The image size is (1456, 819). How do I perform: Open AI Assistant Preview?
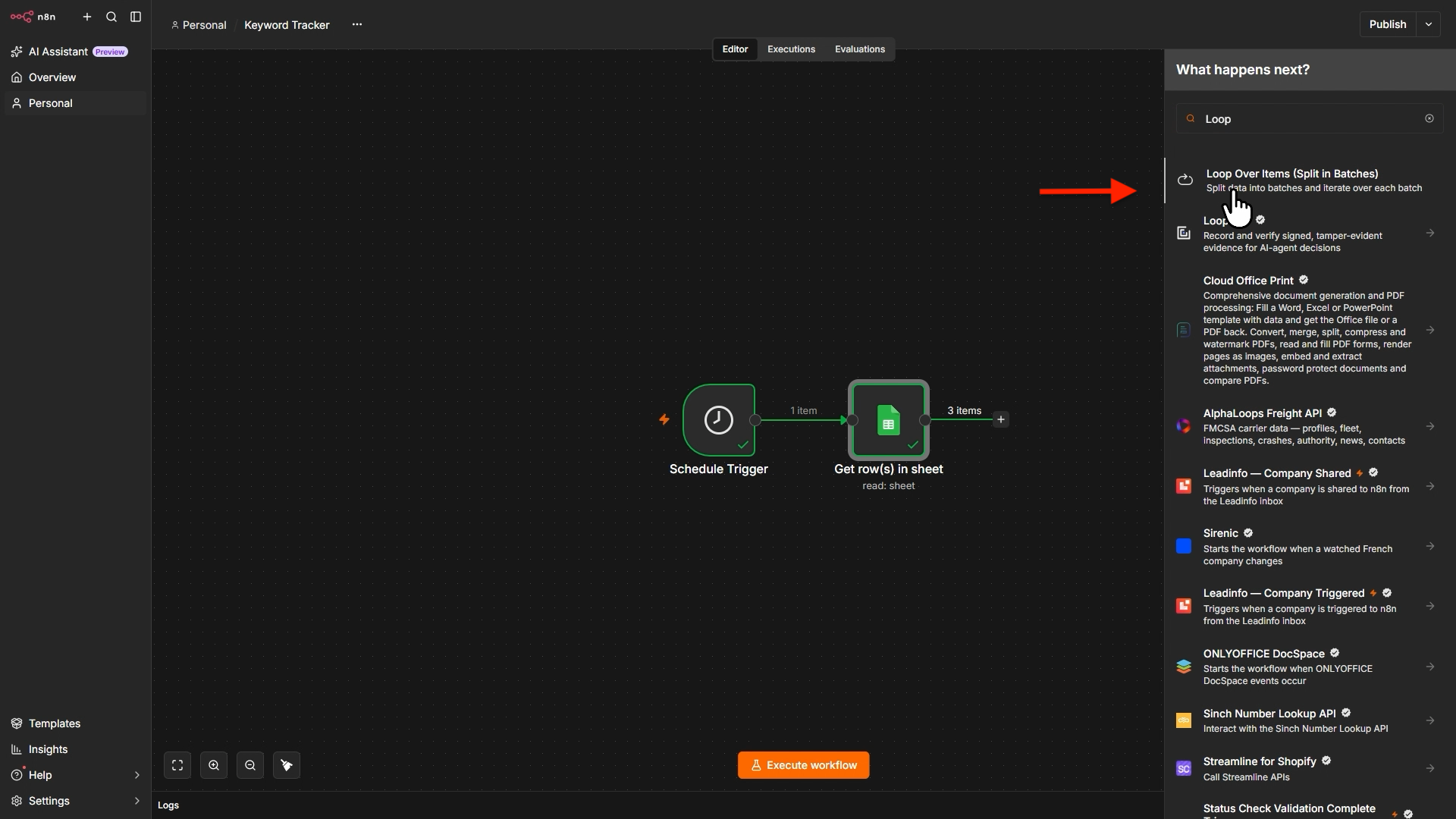click(x=75, y=52)
